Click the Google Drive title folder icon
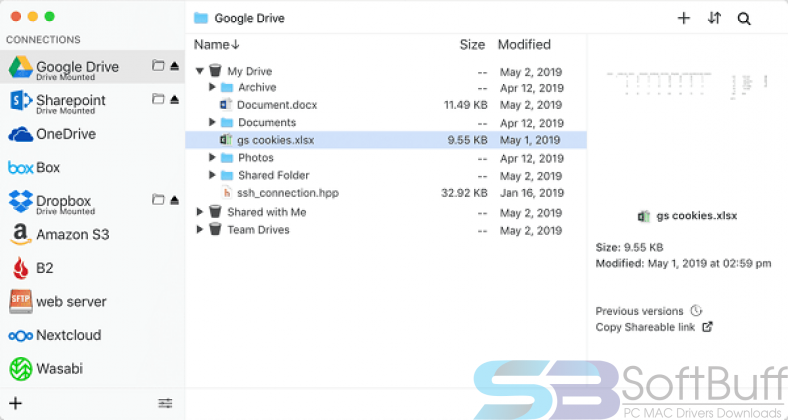 [201, 18]
